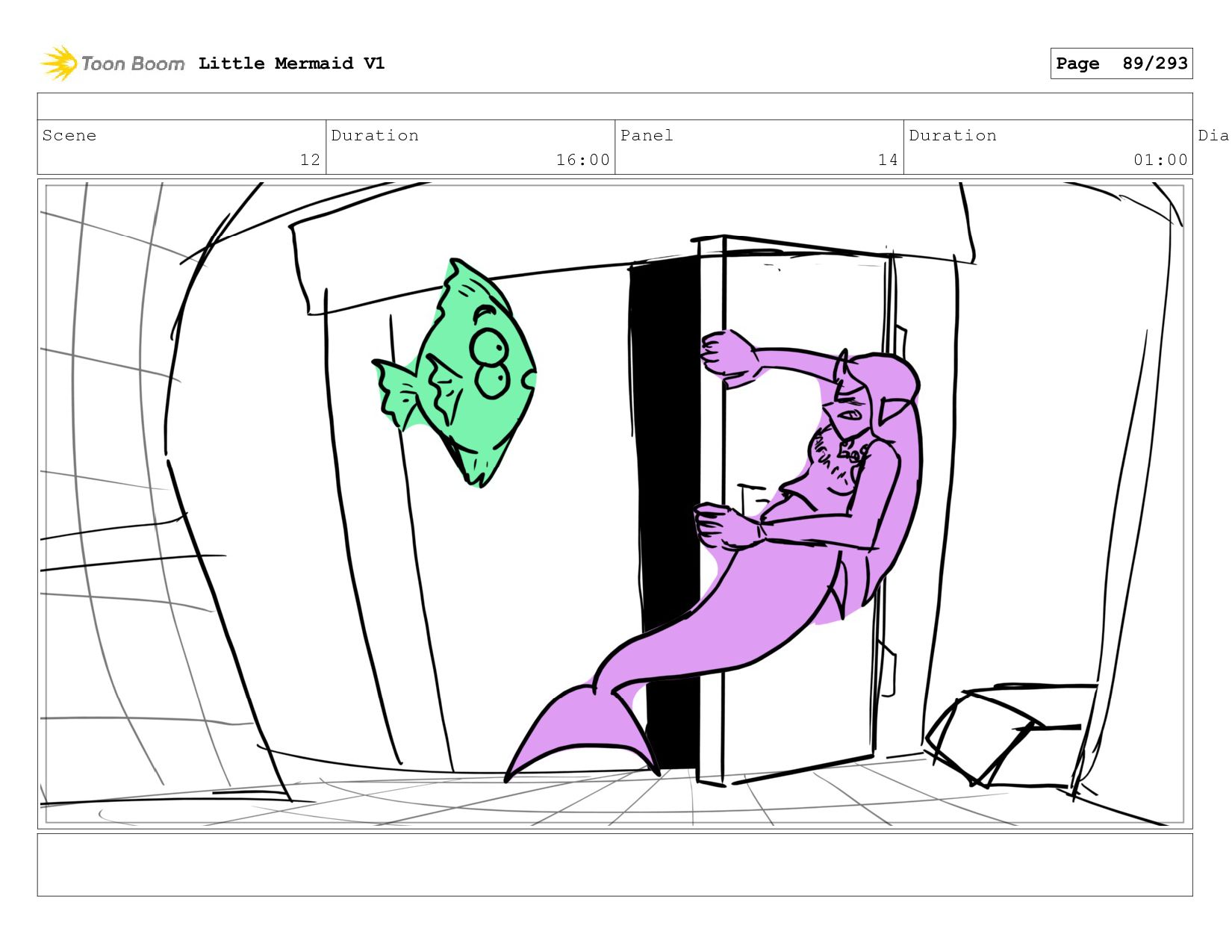Select the 'Duration' label beside Scene

pyautogui.click(x=375, y=135)
